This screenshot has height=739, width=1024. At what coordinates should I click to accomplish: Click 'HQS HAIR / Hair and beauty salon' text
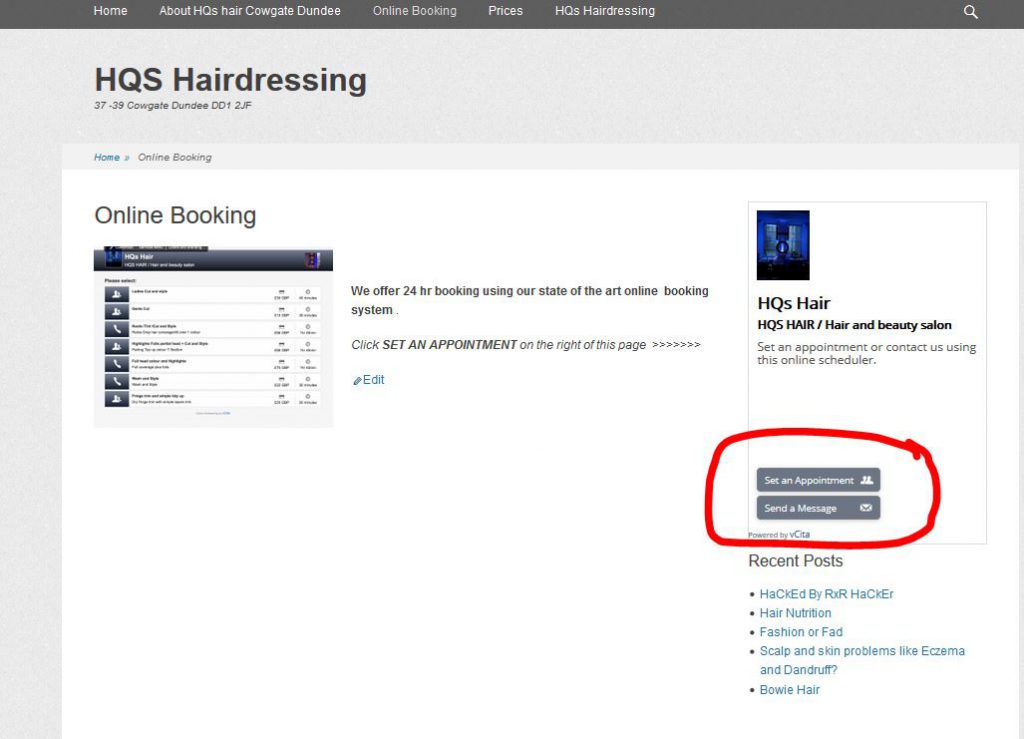coord(854,325)
